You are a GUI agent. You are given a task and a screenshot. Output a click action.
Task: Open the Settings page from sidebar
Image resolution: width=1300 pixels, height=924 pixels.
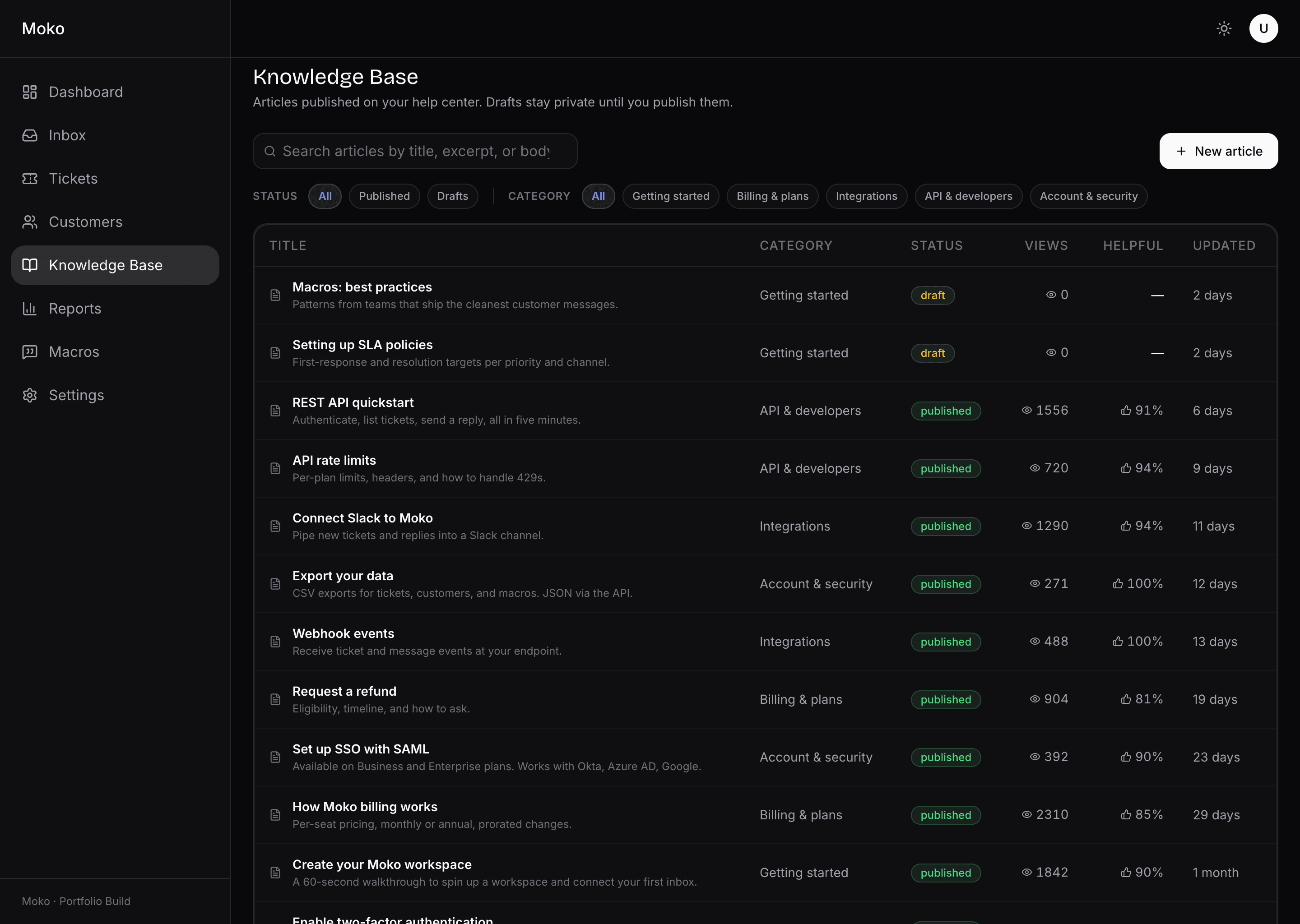point(115,395)
